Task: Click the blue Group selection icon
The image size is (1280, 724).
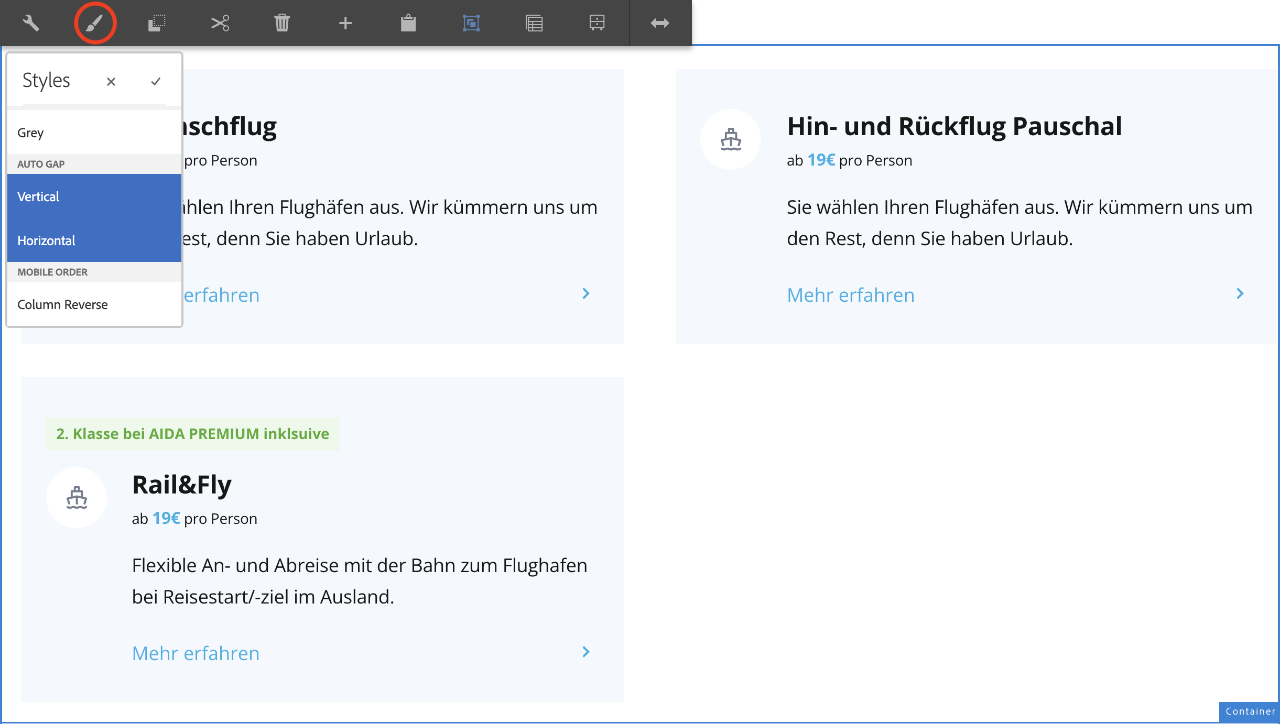Action: (x=471, y=23)
